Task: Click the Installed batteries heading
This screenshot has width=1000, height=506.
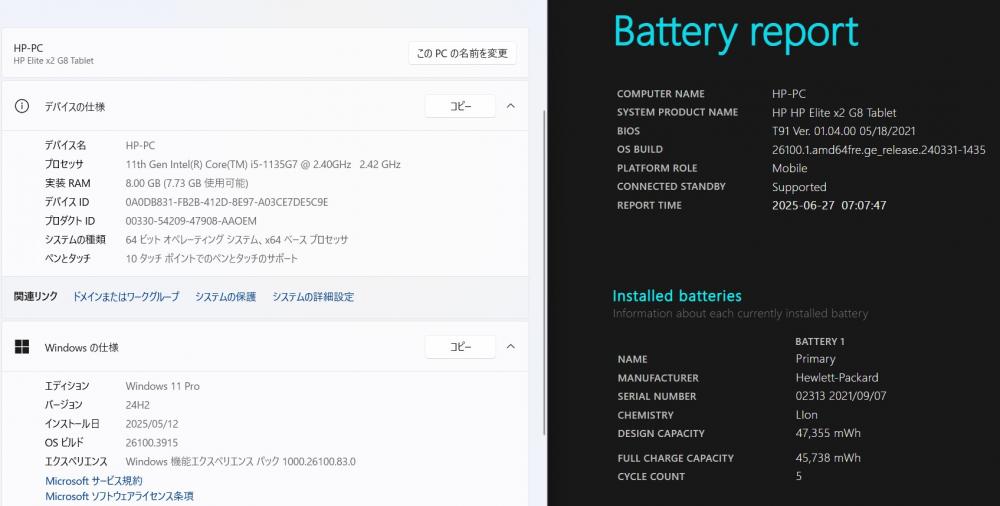Action: click(x=677, y=296)
